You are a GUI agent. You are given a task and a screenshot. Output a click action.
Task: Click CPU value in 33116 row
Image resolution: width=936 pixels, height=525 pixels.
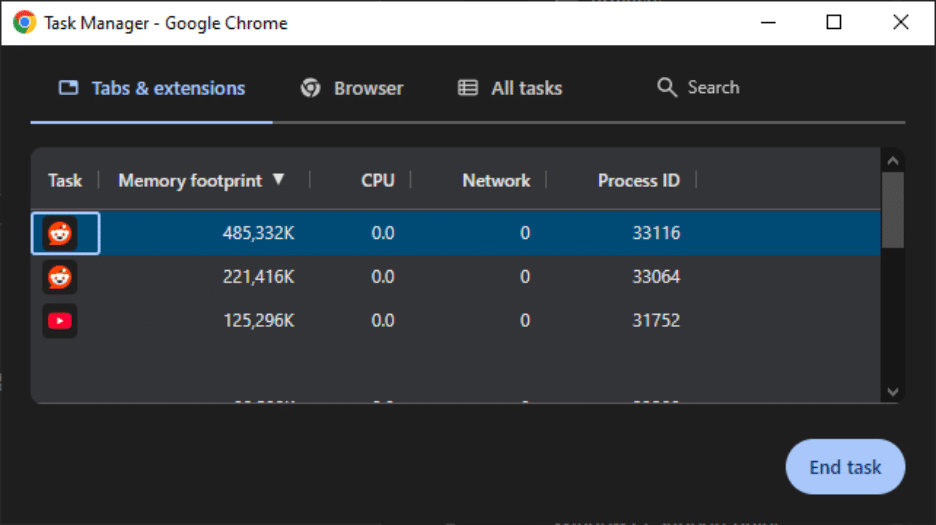pos(383,233)
